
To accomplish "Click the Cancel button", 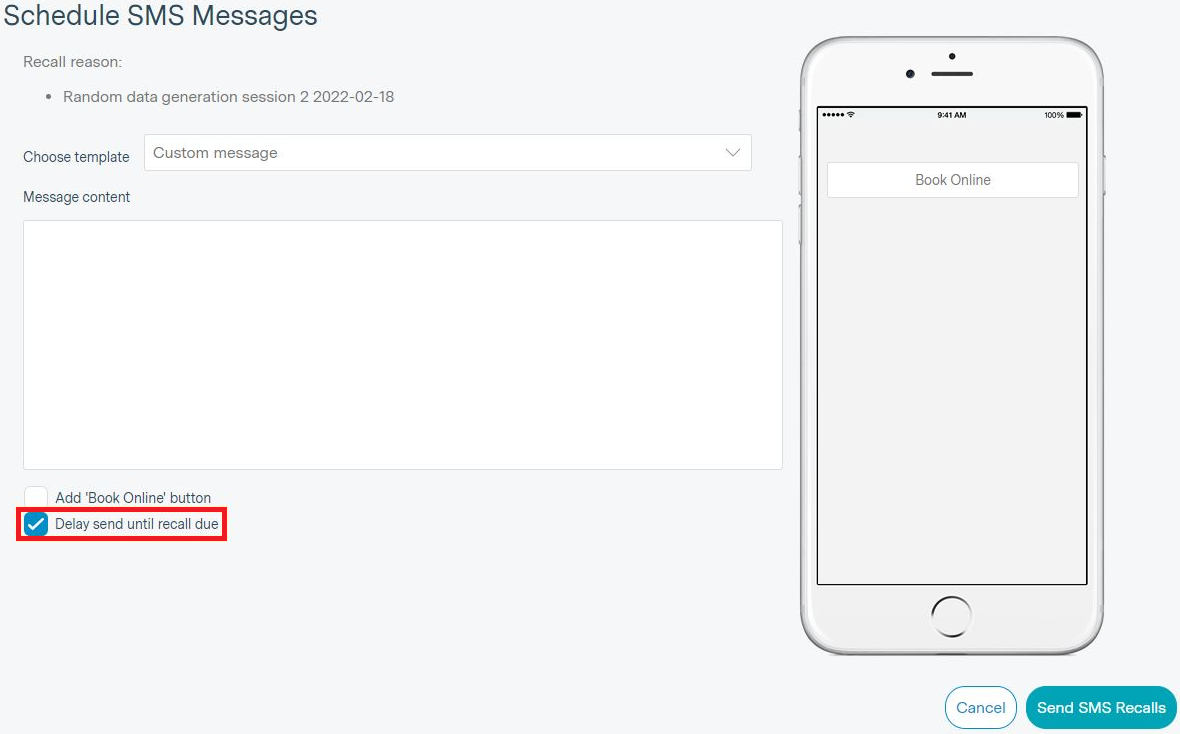I will [x=981, y=708].
